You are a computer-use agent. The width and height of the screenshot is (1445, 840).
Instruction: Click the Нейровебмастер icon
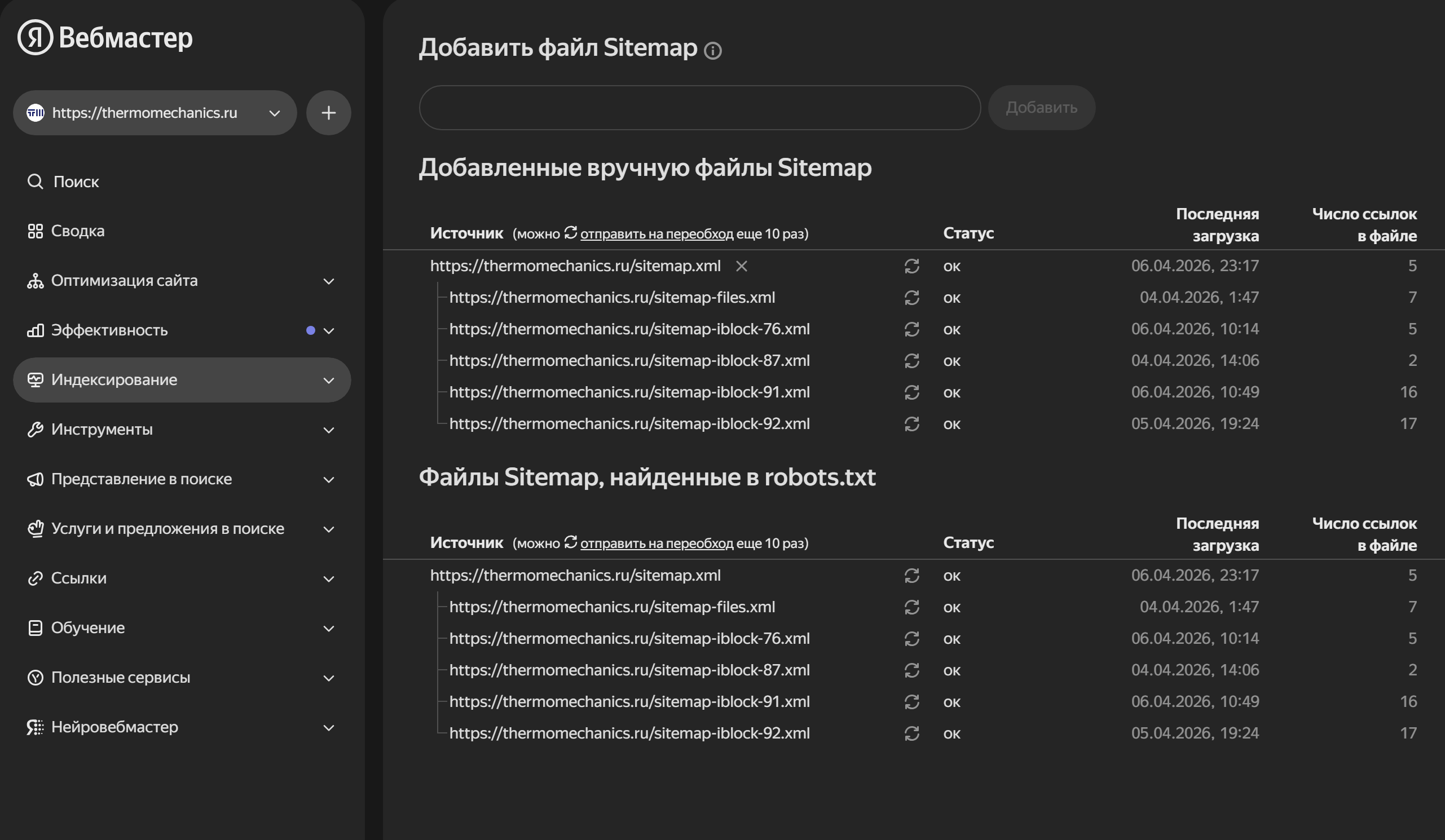36,727
